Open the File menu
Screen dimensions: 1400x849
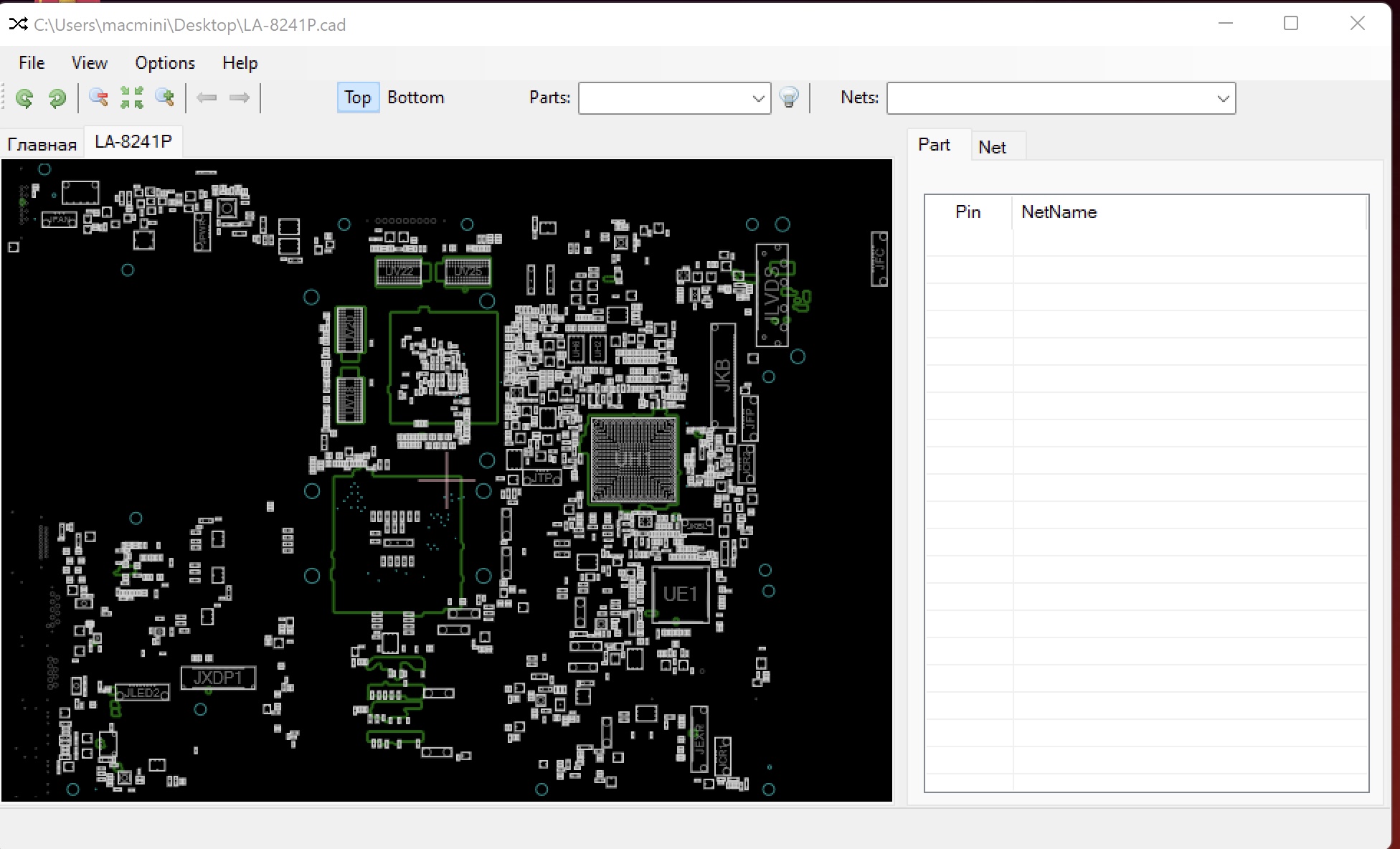tap(32, 63)
